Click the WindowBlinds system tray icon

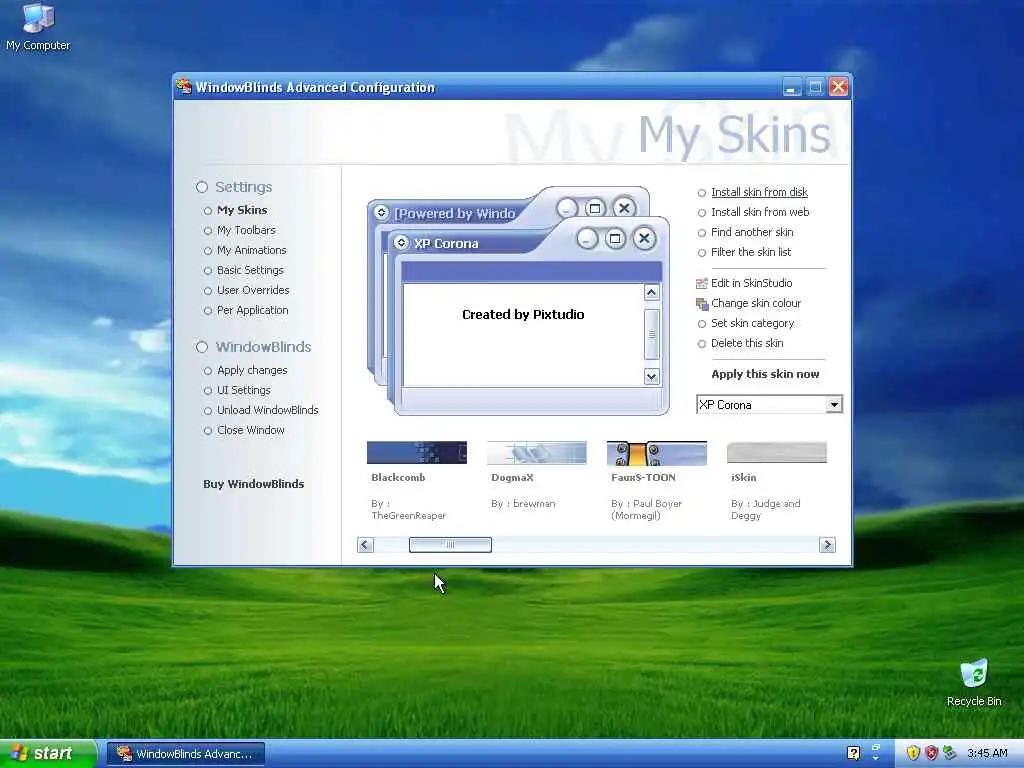(950, 753)
